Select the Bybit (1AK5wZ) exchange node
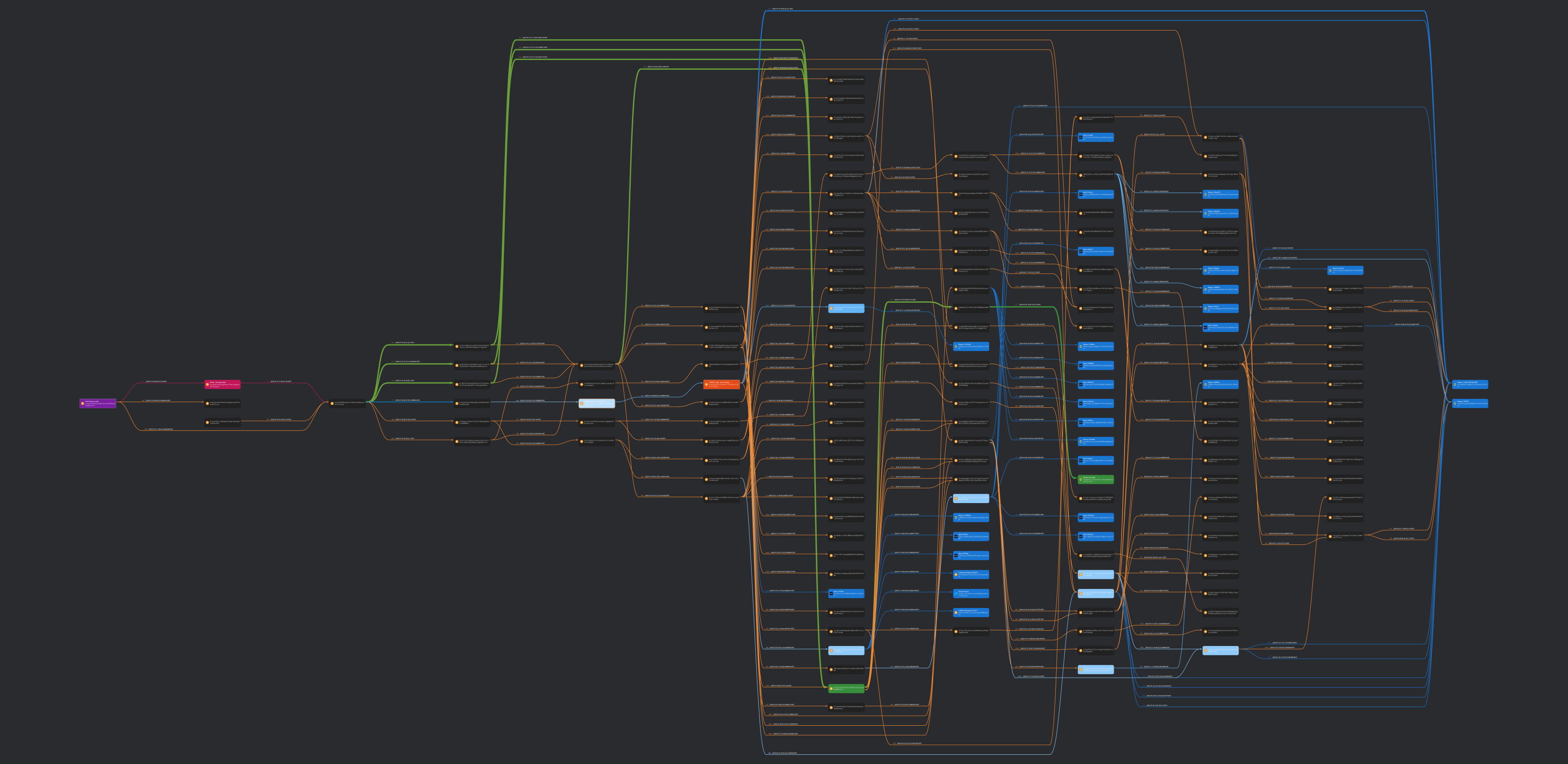This screenshot has height=764, width=1568. click(1096, 385)
